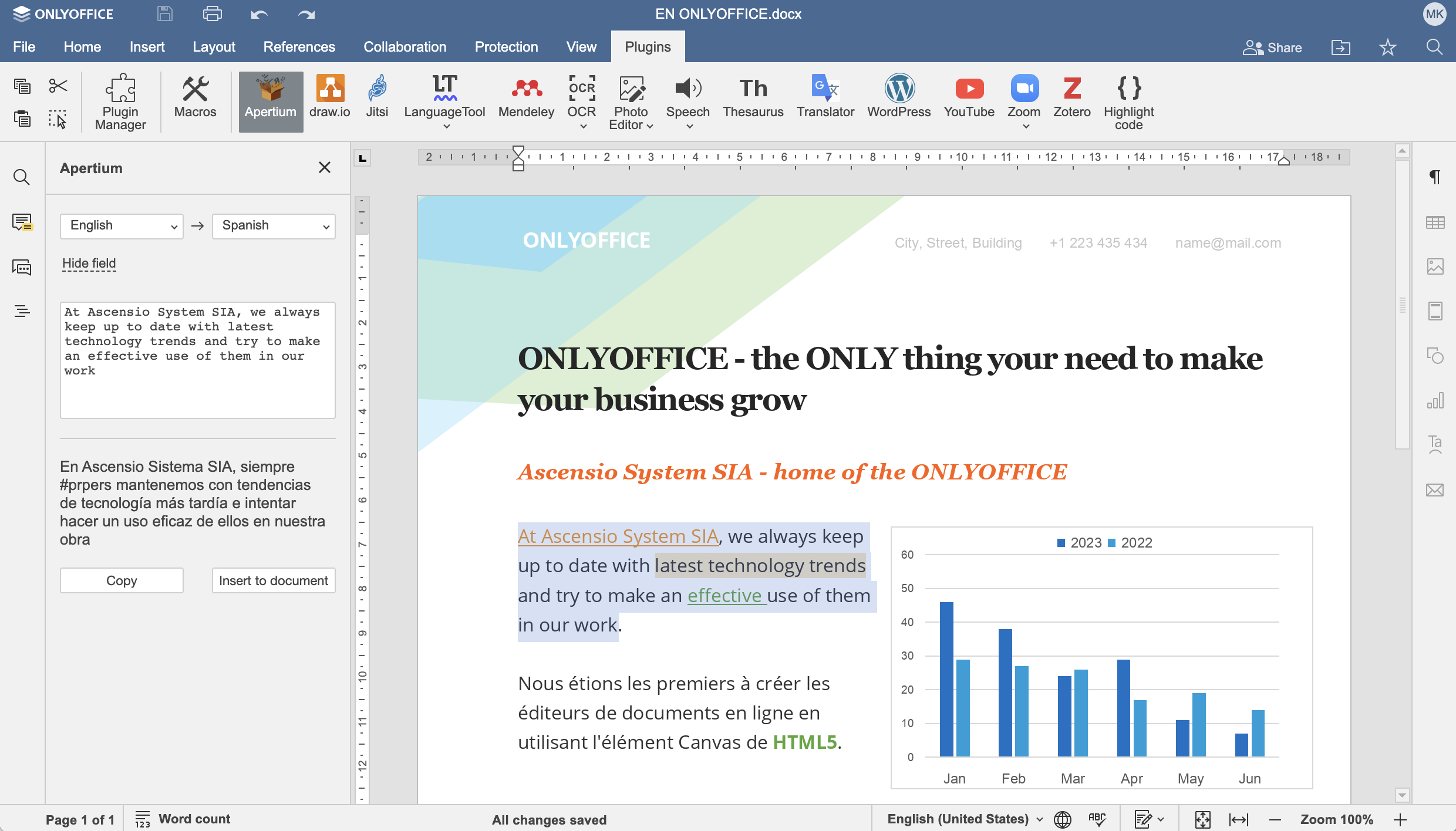
Task: Toggle the Apertium plugin button
Action: tap(271, 101)
